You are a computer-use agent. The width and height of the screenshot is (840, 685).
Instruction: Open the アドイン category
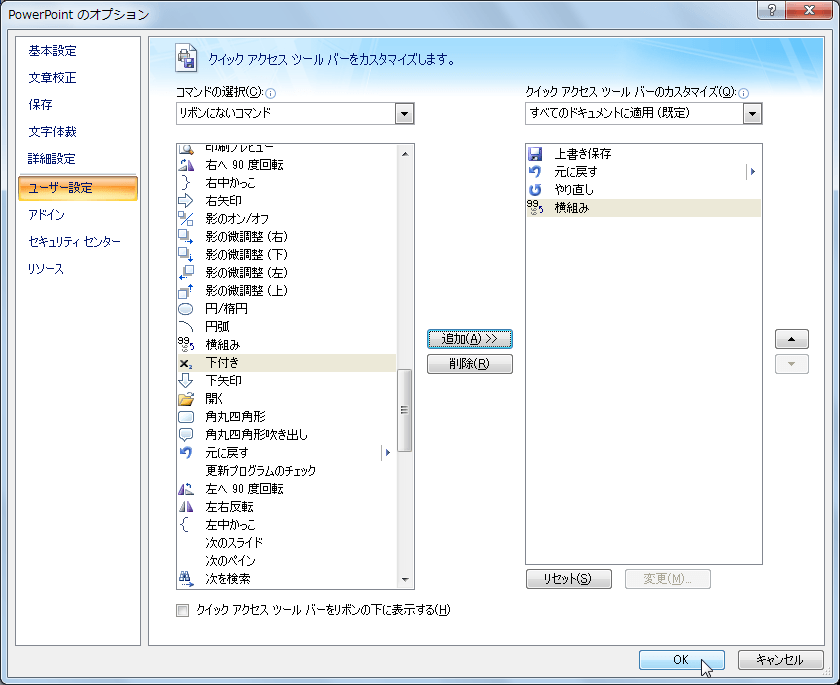tap(47, 215)
